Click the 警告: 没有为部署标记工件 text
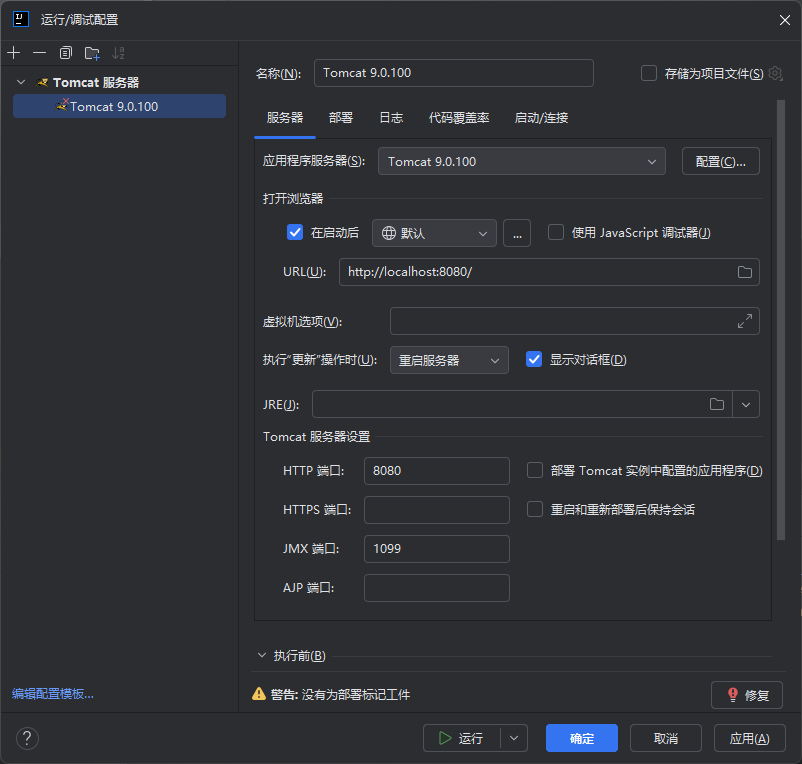 (340, 694)
